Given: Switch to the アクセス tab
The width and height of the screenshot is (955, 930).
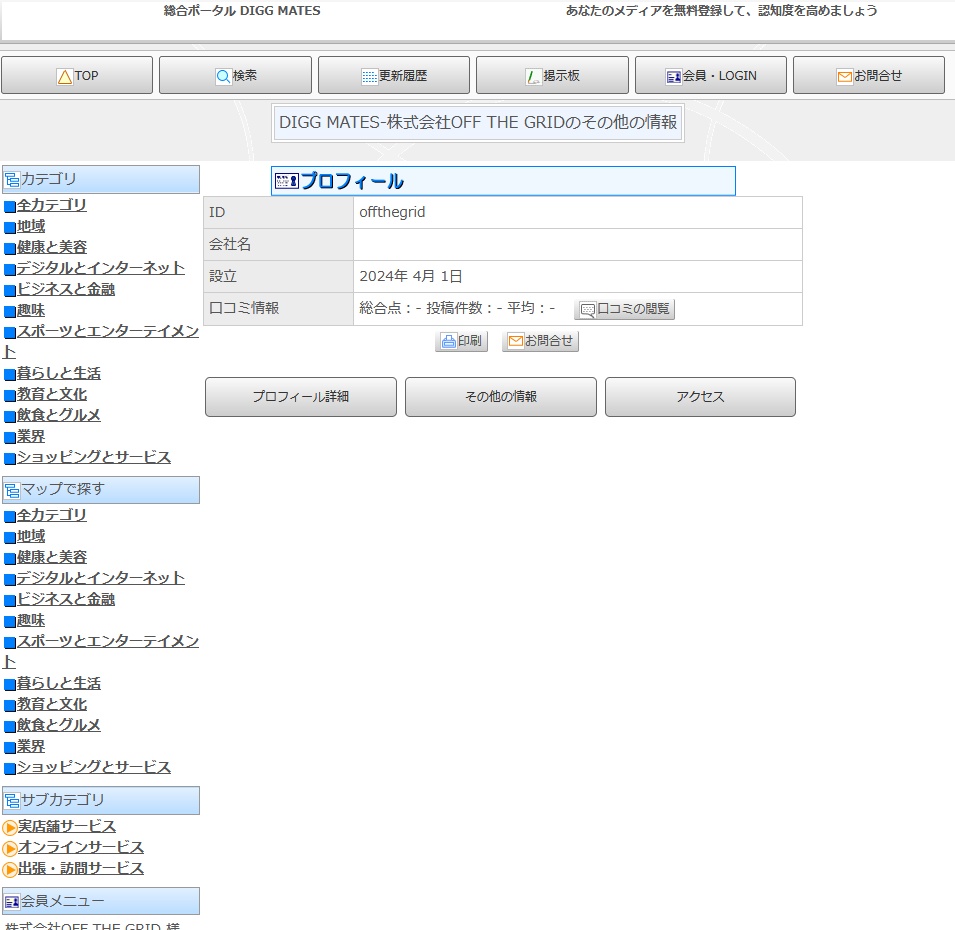Looking at the screenshot, I should (x=700, y=396).
